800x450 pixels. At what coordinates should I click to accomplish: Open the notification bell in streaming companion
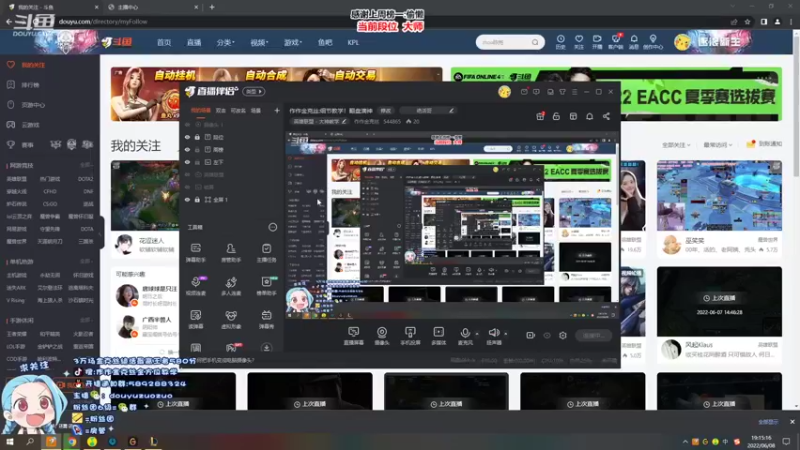click(589, 116)
